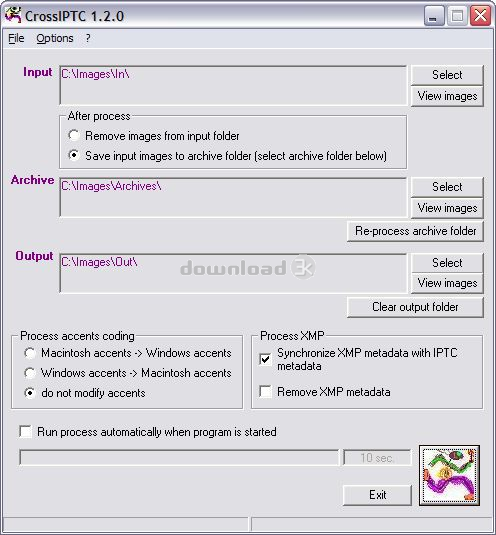Click the Output folder path field
Viewport: 496px width, 535px height.
coord(233,273)
